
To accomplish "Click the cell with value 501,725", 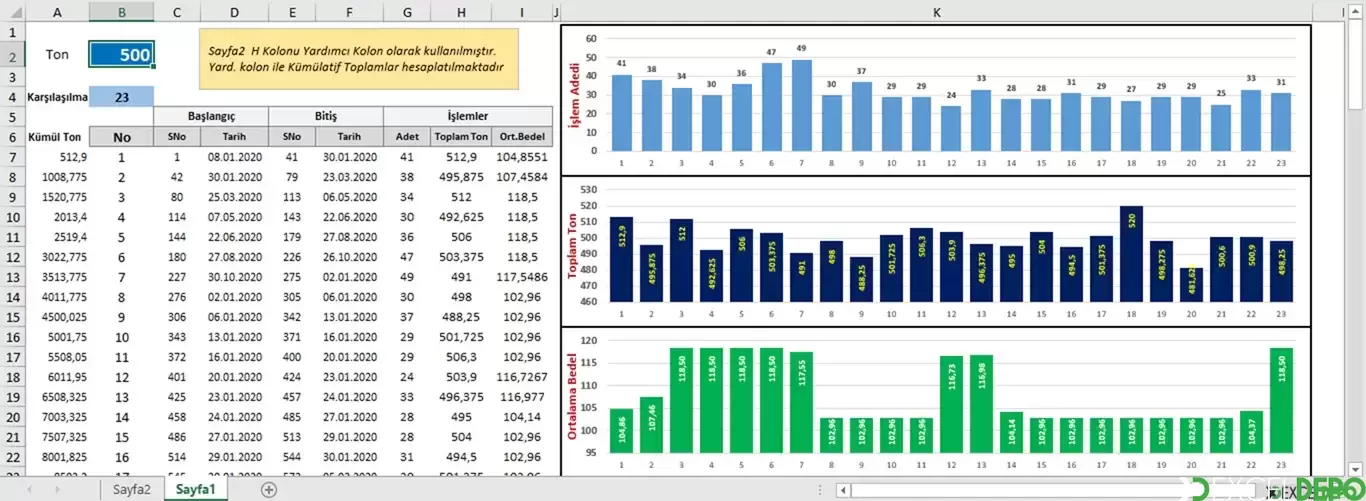I will coord(460,337).
